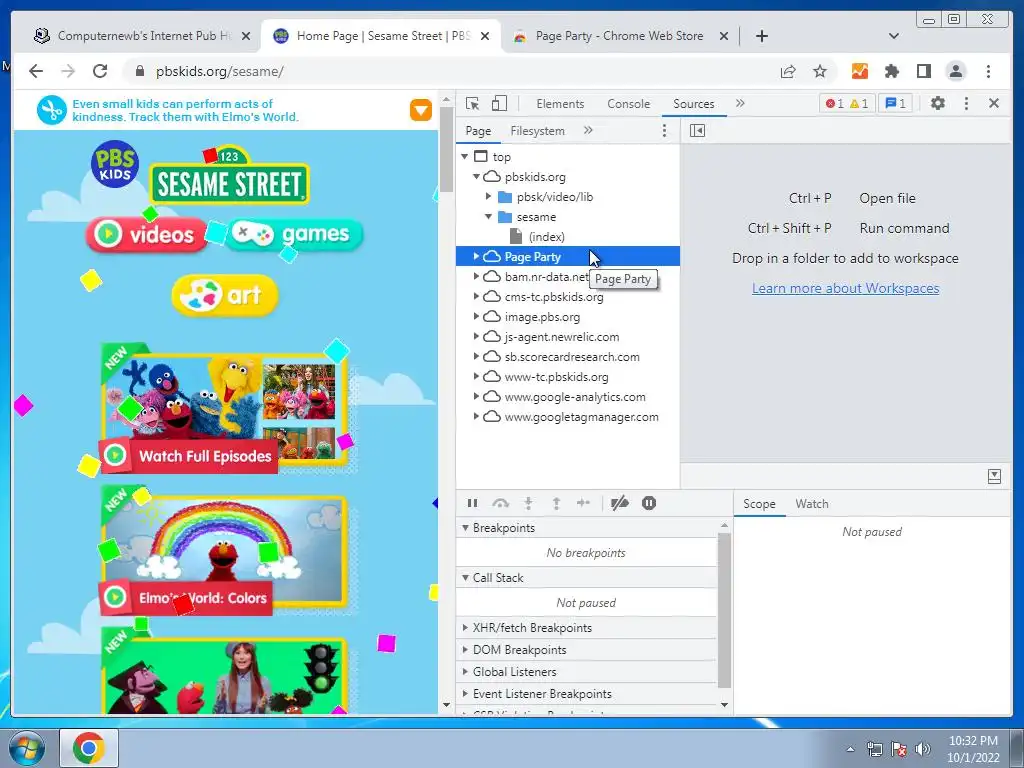Open the Windows Start menu
The height and width of the screenshot is (768, 1024).
pyautogui.click(x=26, y=748)
